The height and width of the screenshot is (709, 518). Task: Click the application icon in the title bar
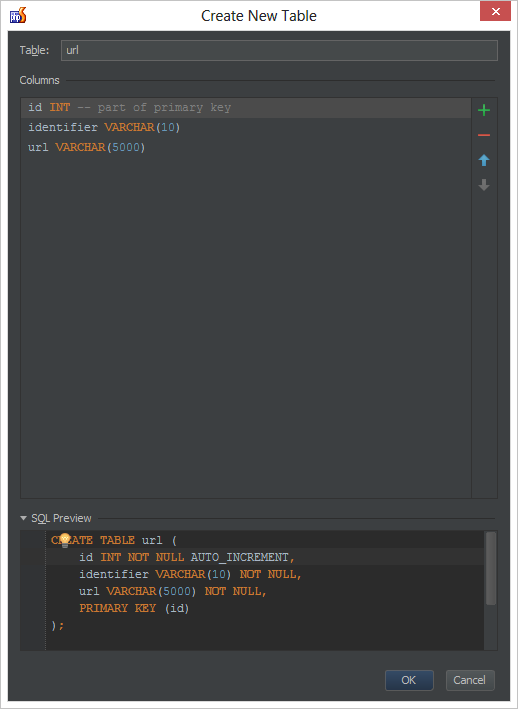coord(18,15)
